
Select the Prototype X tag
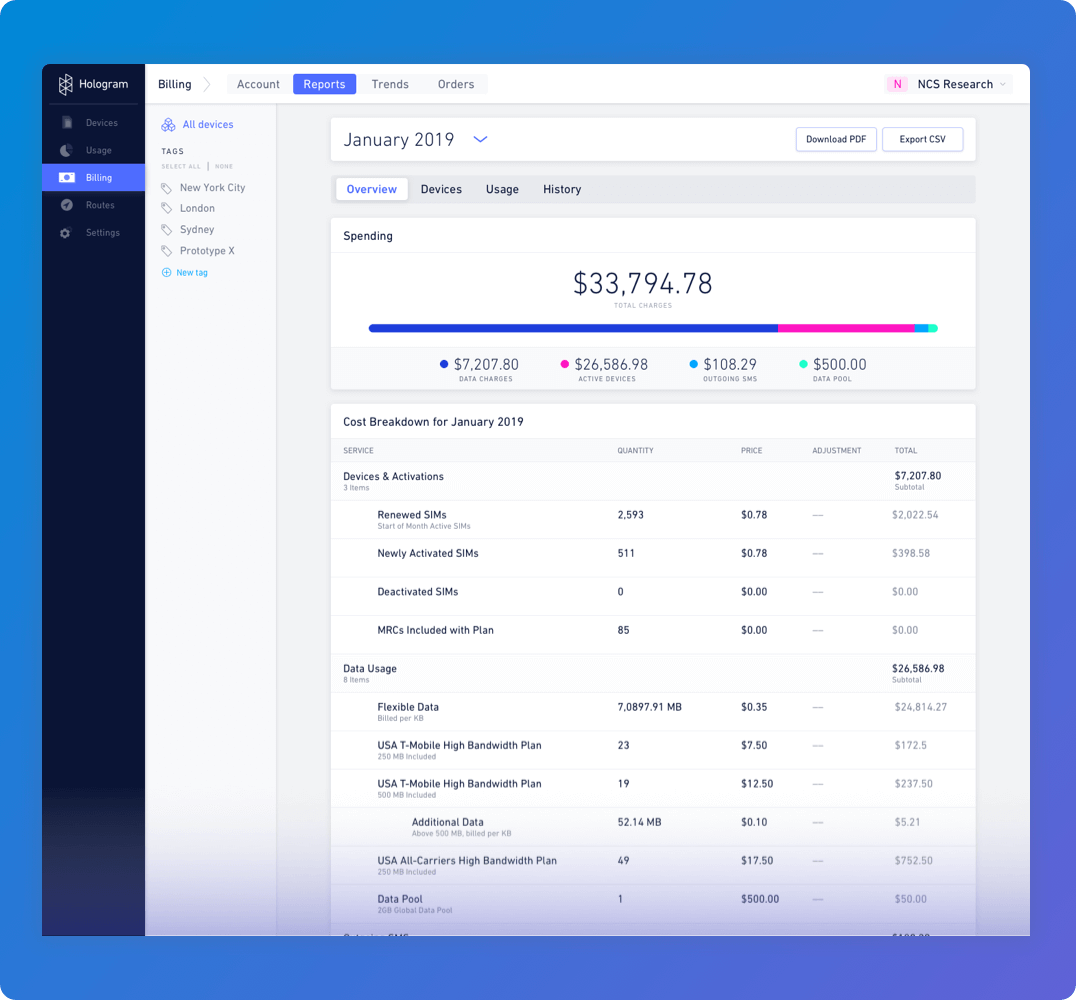pyautogui.click(x=207, y=251)
